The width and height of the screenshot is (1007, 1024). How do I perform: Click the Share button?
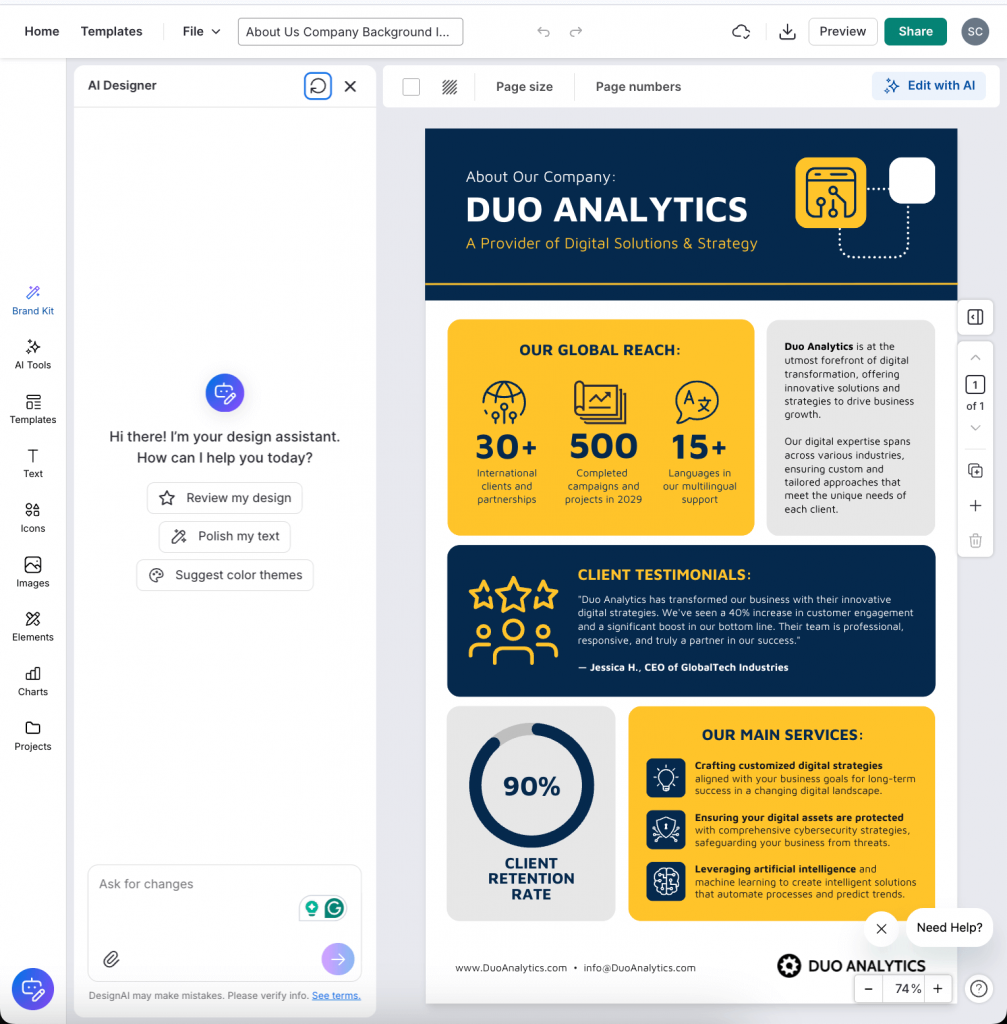pos(915,31)
